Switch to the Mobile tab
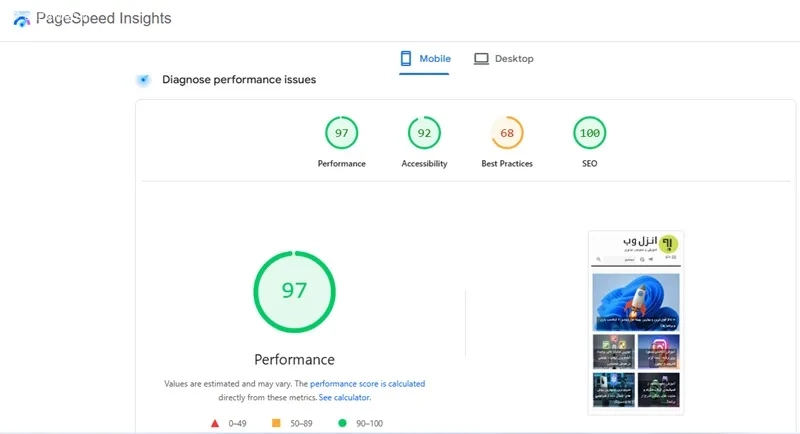 (x=425, y=59)
